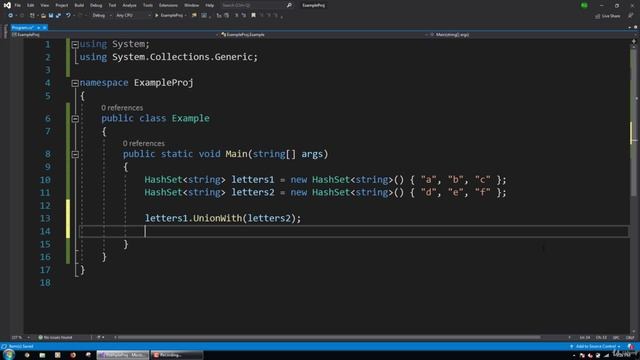The height and width of the screenshot is (360, 640).
Task: Click the 0 references link above Main method
Action: click(x=144, y=143)
